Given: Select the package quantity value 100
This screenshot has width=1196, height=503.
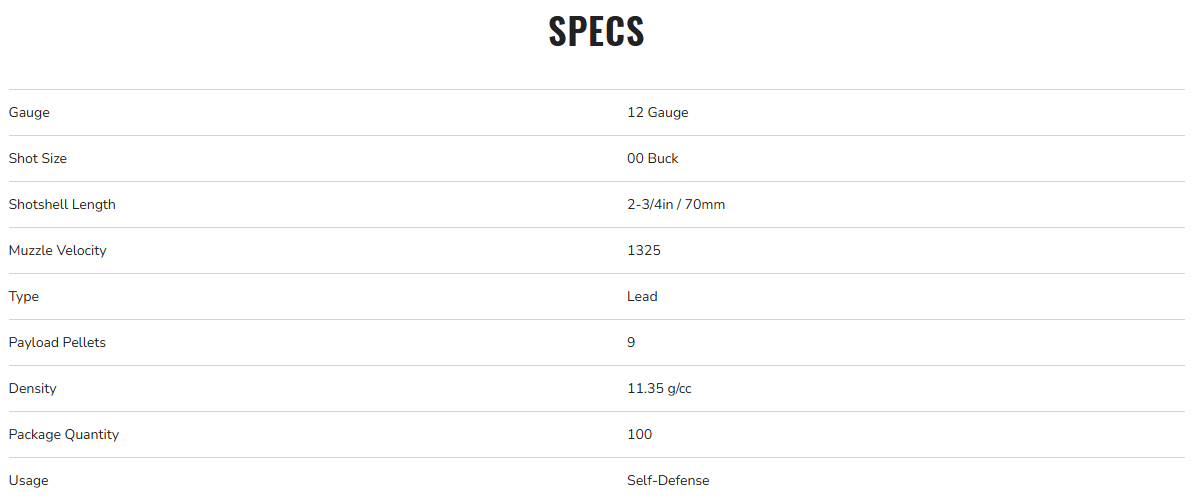Looking at the screenshot, I should (639, 435).
